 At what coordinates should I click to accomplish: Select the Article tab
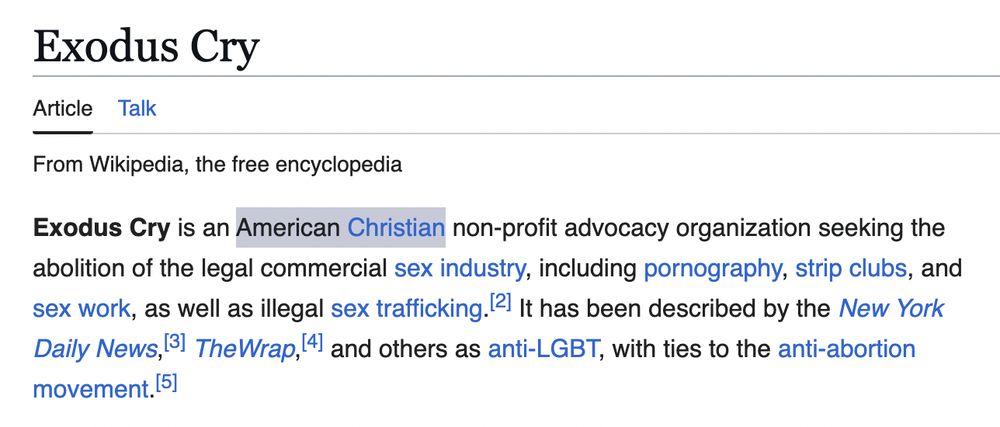pos(62,108)
